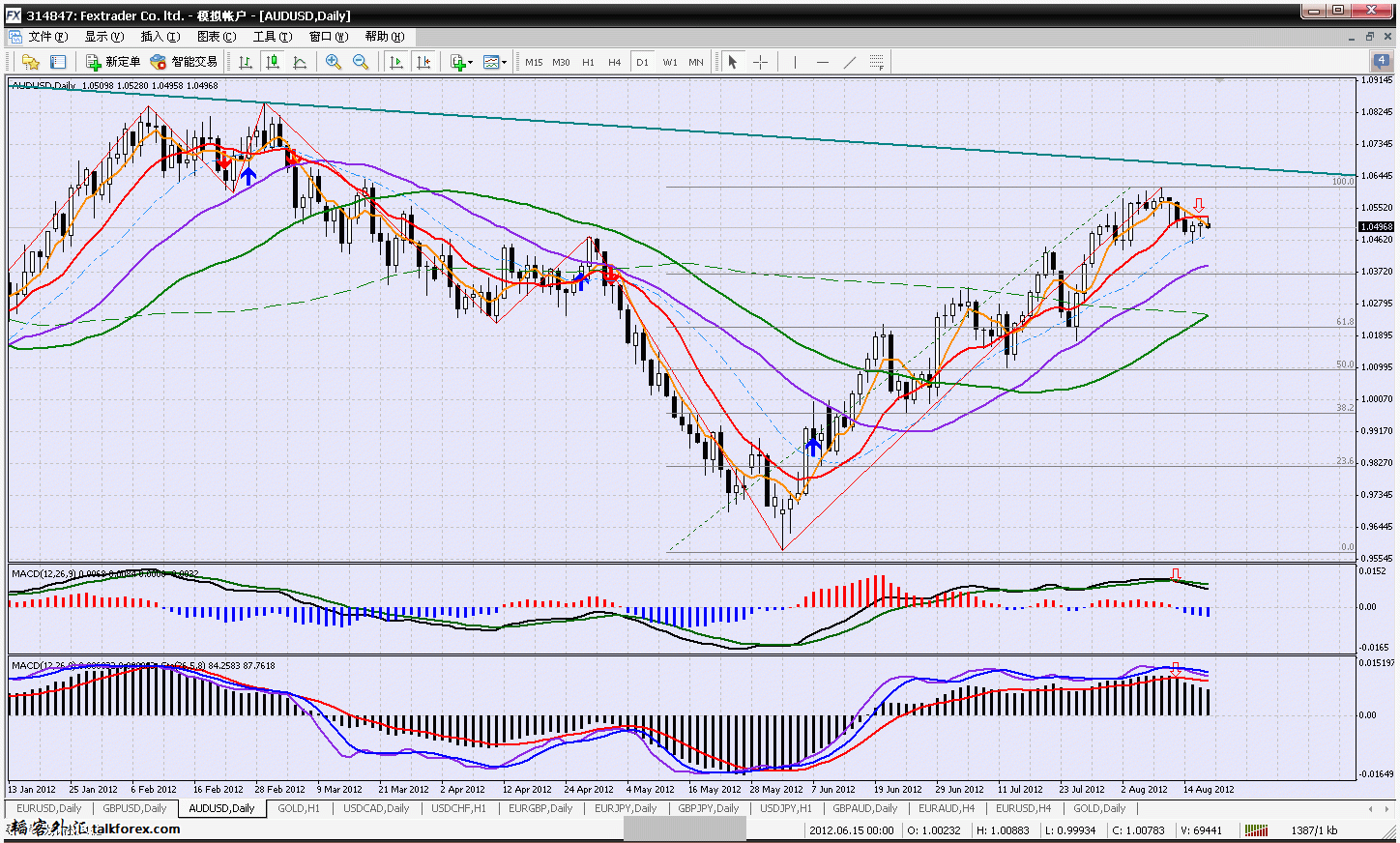Select the MN timeframe

pos(696,62)
